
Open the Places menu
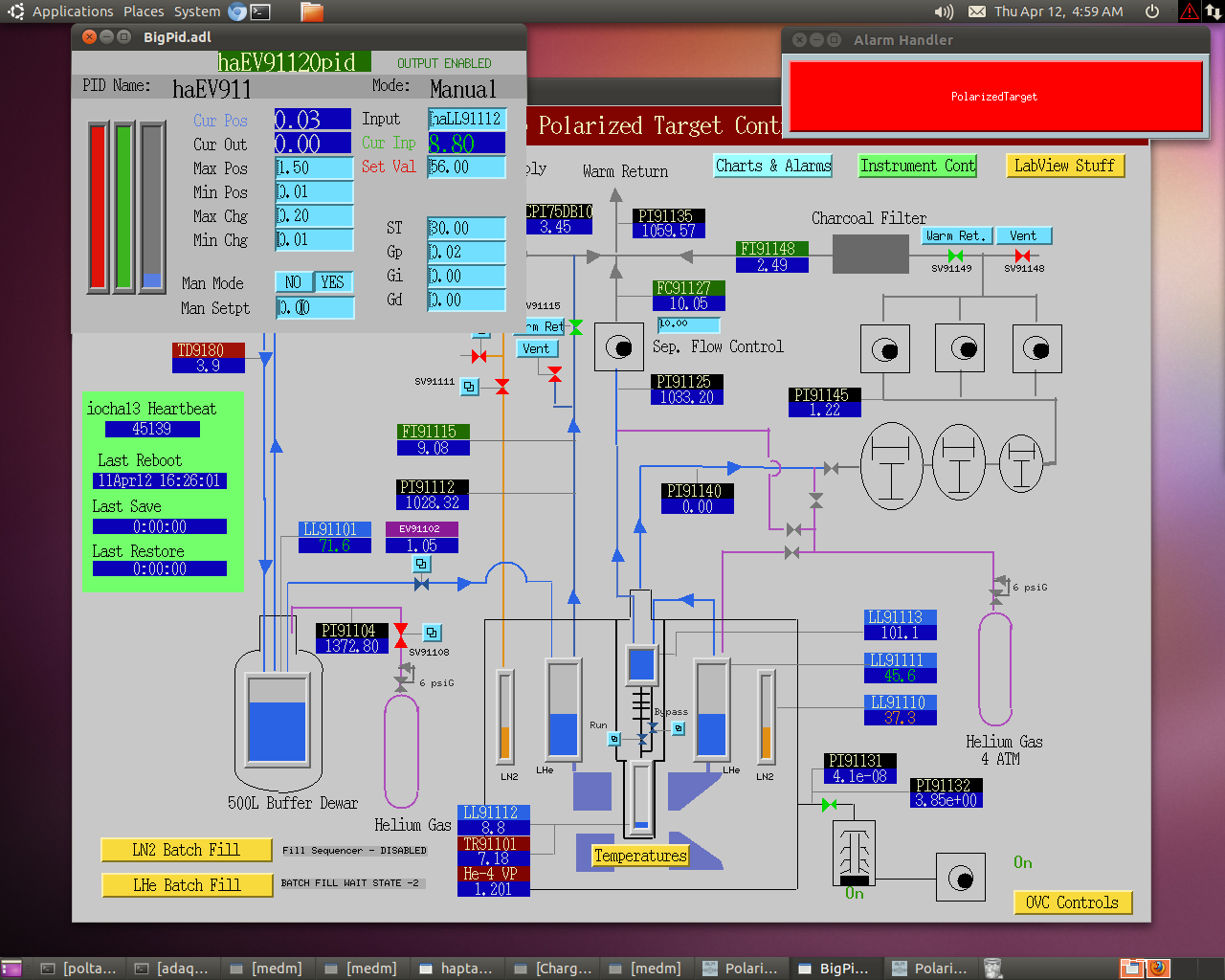tap(144, 11)
